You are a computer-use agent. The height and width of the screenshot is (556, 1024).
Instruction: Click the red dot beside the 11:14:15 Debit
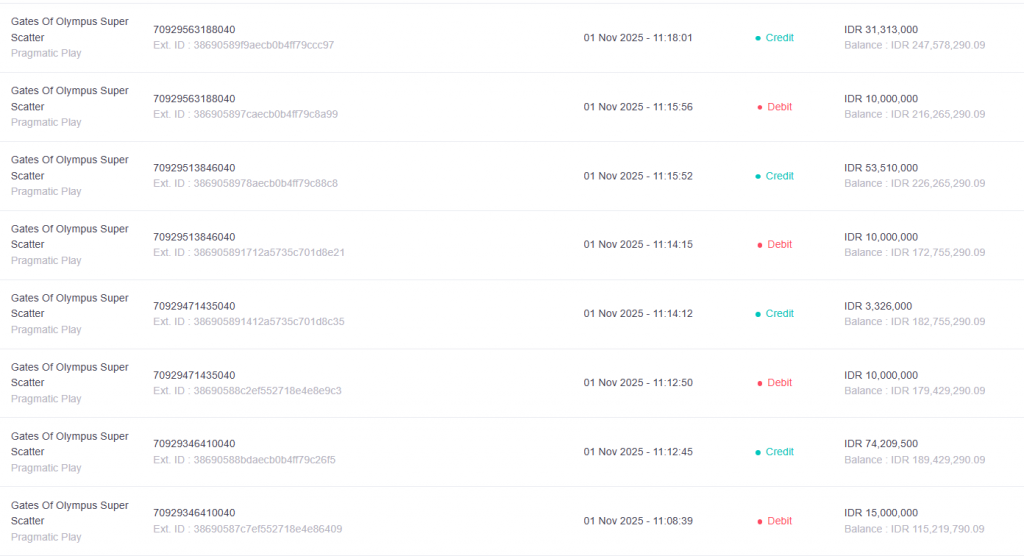760,245
